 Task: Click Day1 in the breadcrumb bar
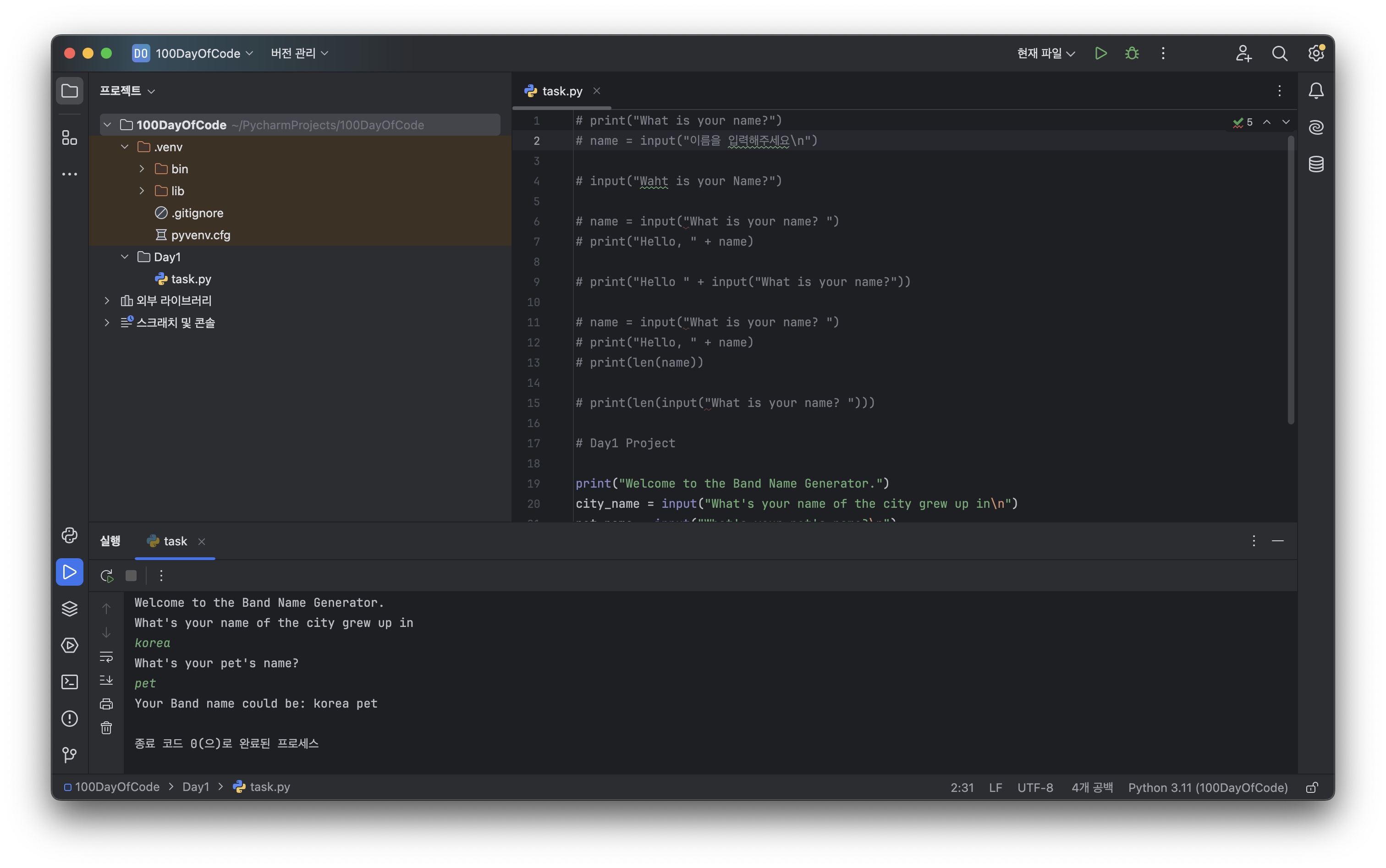(196, 787)
